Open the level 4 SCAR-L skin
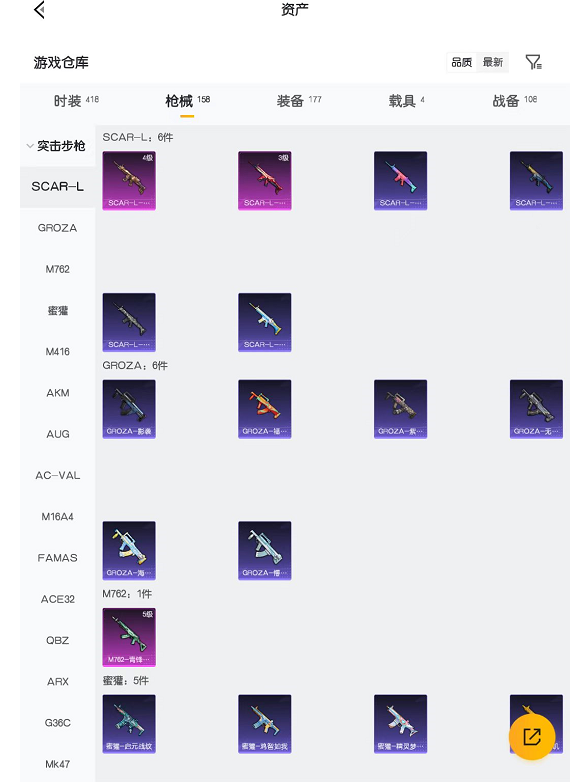This screenshot has width=578, height=782. pyautogui.click(x=129, y=181)
